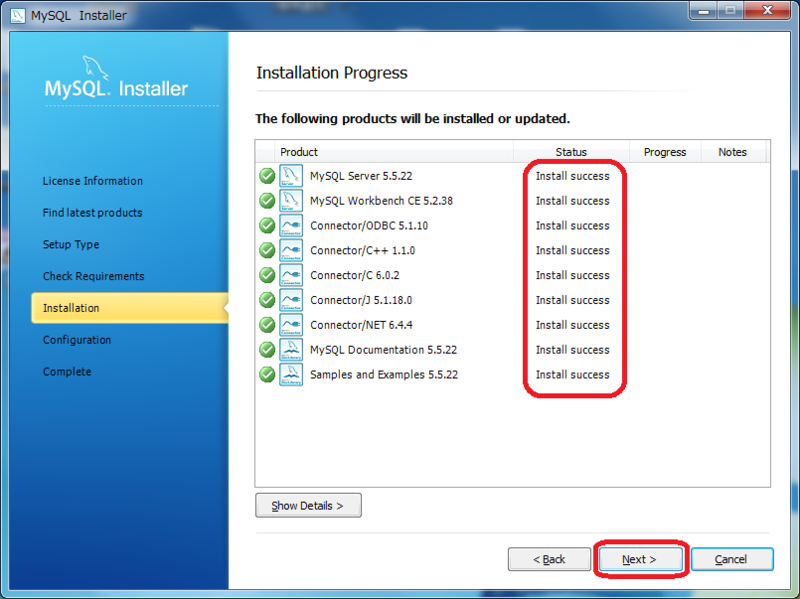Click the Connector/C 6.0.2 product icon

coord(291,275)
